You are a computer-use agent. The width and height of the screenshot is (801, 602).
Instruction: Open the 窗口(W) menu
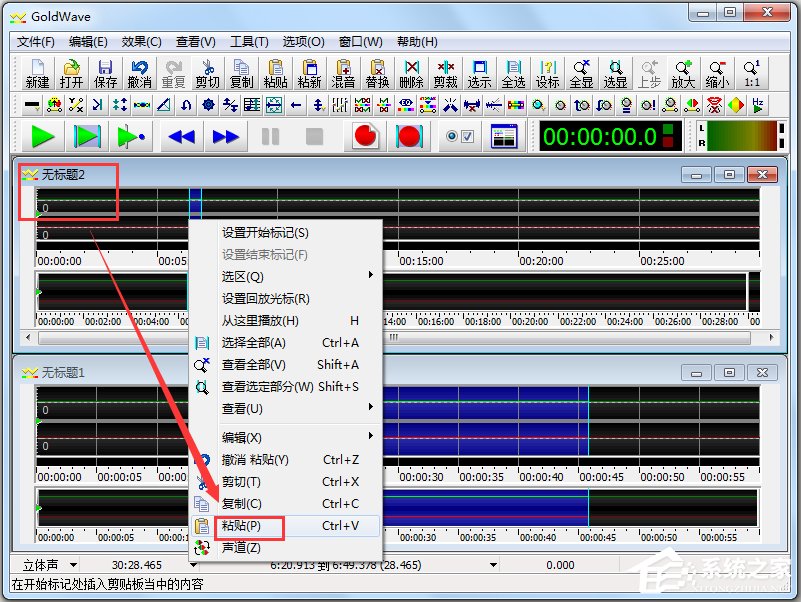(361, 41)
